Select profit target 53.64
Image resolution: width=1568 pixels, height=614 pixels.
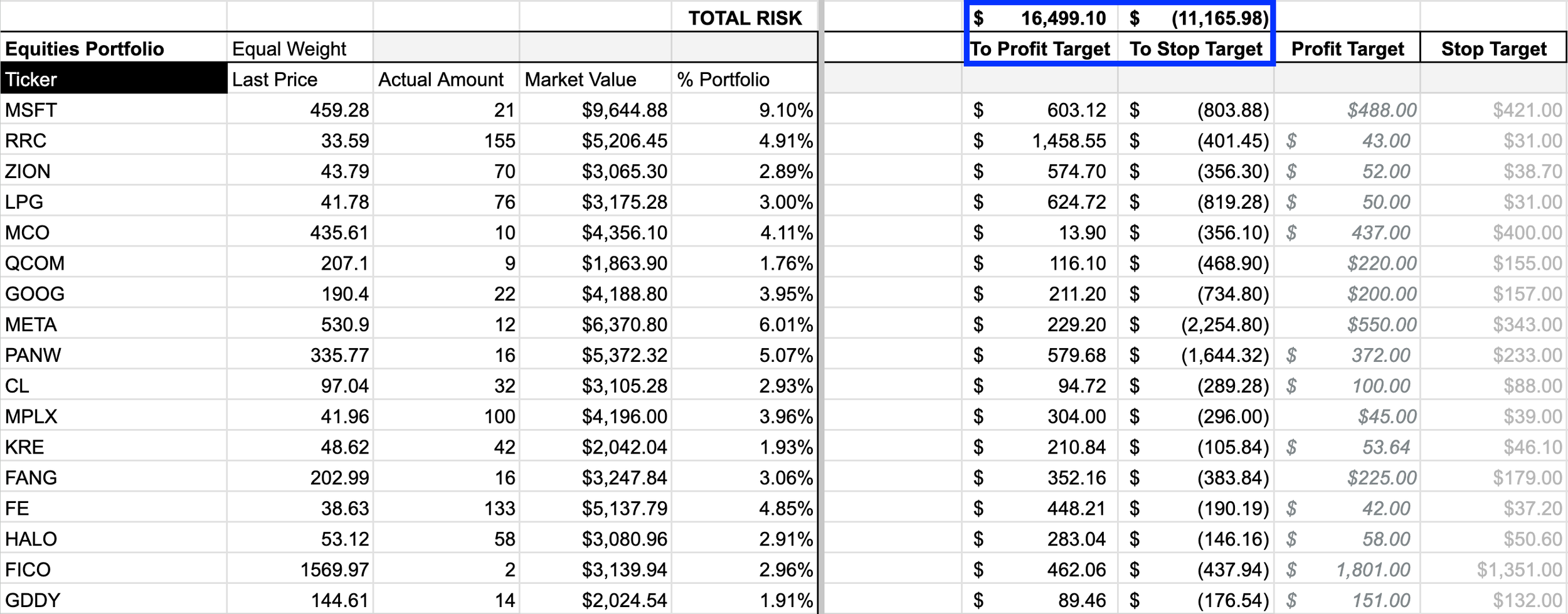(x=1347, y=447)
